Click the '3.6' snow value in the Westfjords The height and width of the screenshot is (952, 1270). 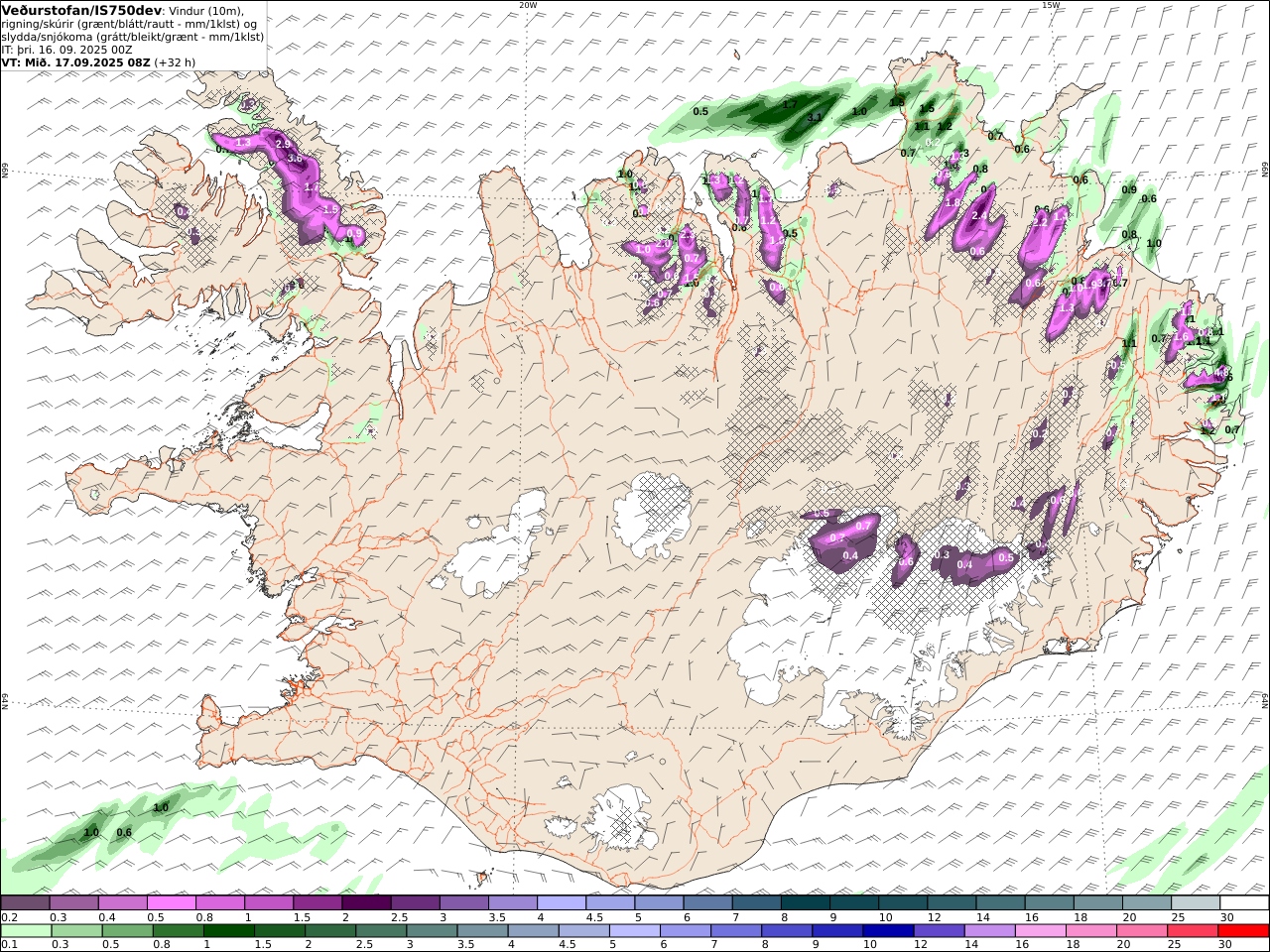point(295,159)
